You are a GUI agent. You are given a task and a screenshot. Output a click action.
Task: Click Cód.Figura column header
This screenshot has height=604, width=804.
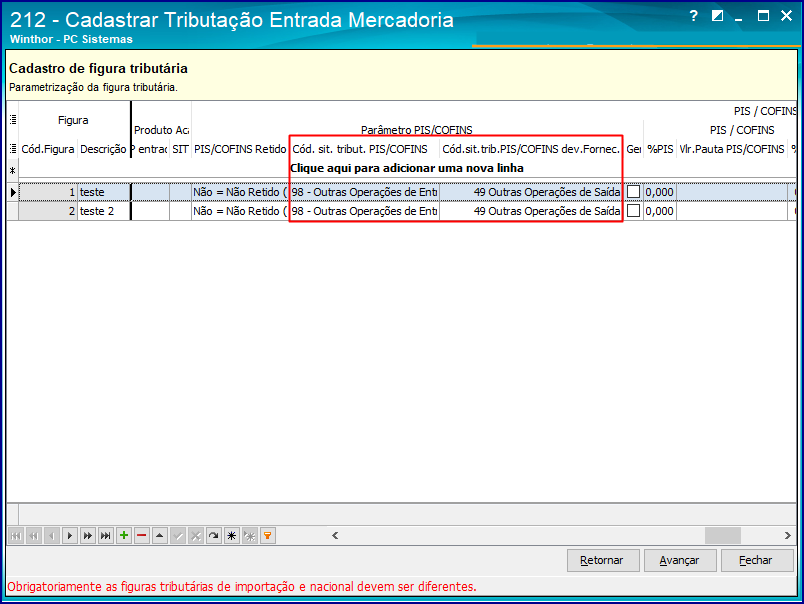pos(48,149)
